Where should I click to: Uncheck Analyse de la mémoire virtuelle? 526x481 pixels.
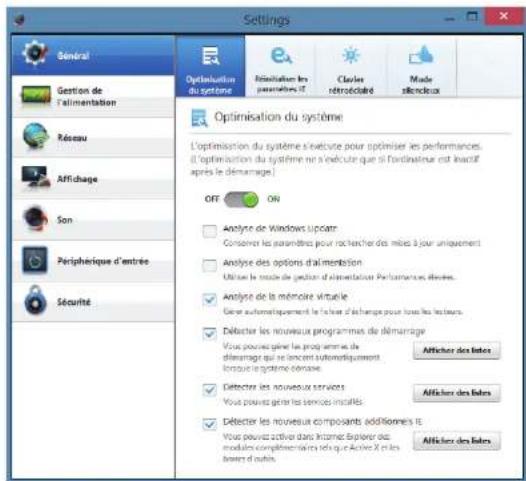click(210, 299)
